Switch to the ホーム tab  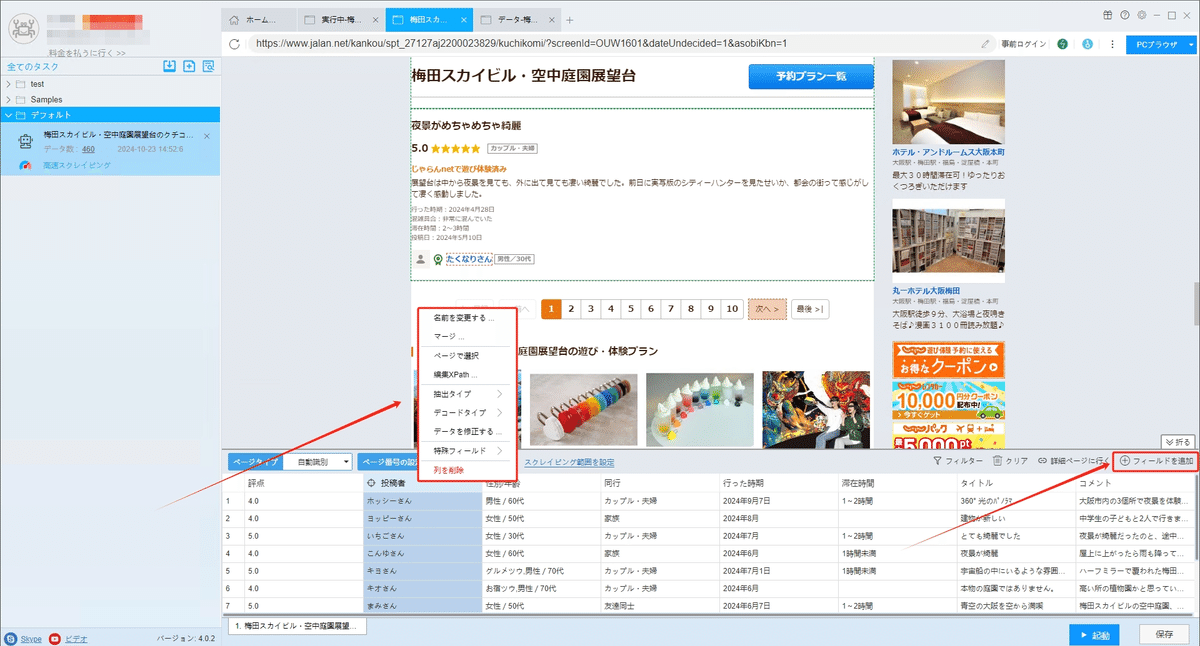[x=259, y=20]
